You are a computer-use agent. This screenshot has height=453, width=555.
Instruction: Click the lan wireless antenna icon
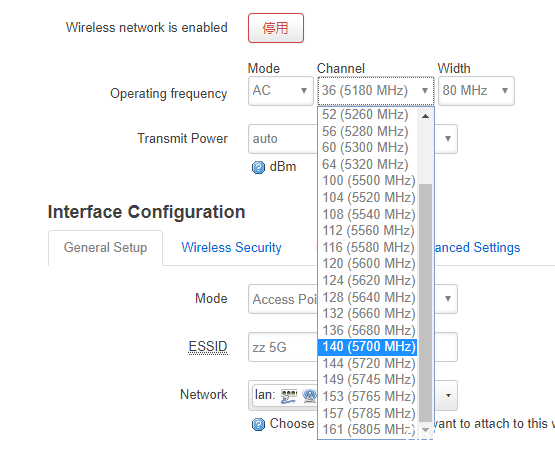(x=309, y=396)
